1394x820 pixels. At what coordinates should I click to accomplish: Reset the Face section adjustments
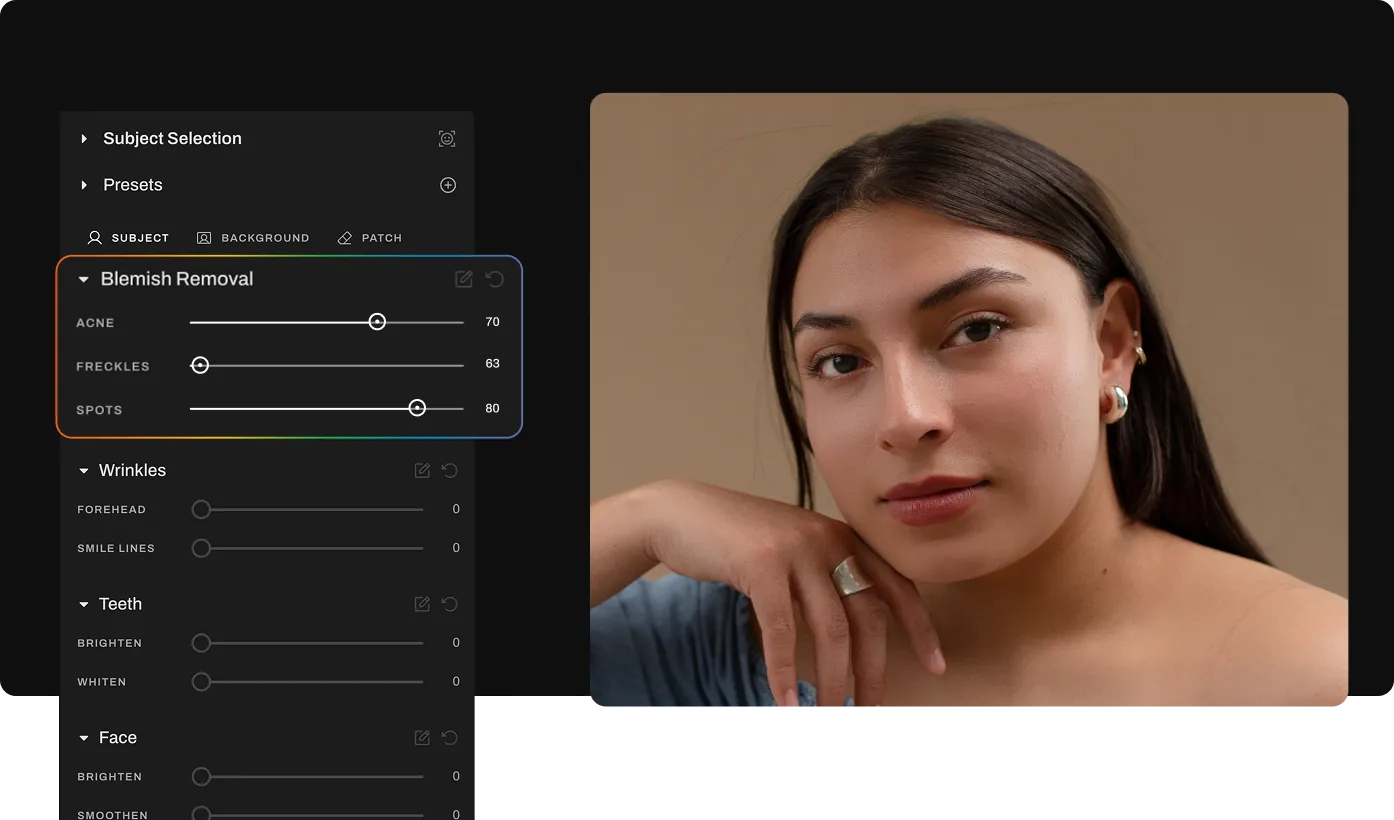450,738
